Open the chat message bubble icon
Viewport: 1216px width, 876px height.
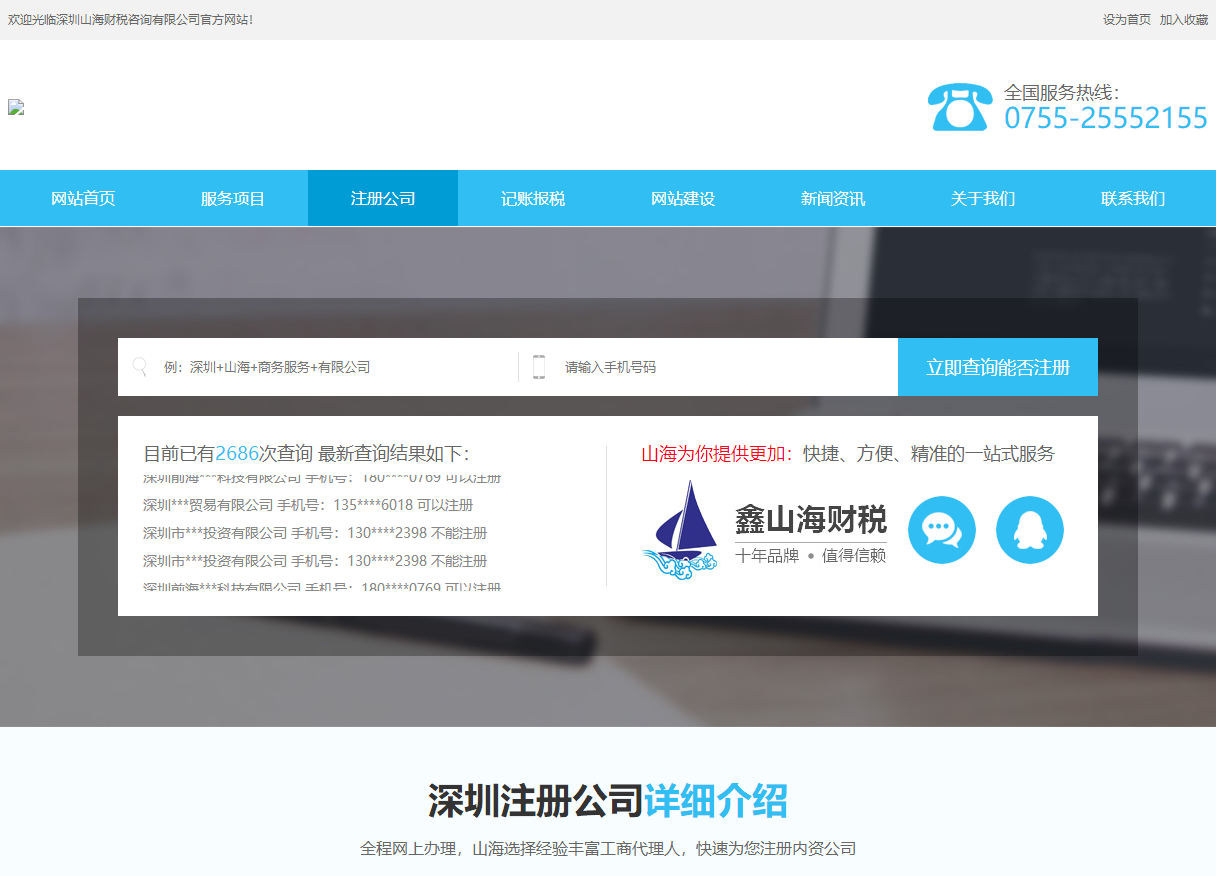[941, 530]
